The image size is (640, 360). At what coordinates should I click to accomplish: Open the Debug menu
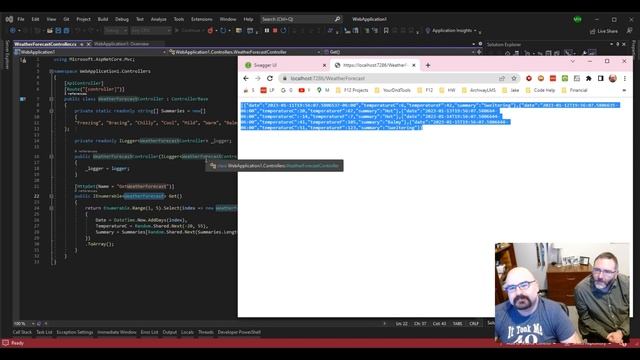122,19
